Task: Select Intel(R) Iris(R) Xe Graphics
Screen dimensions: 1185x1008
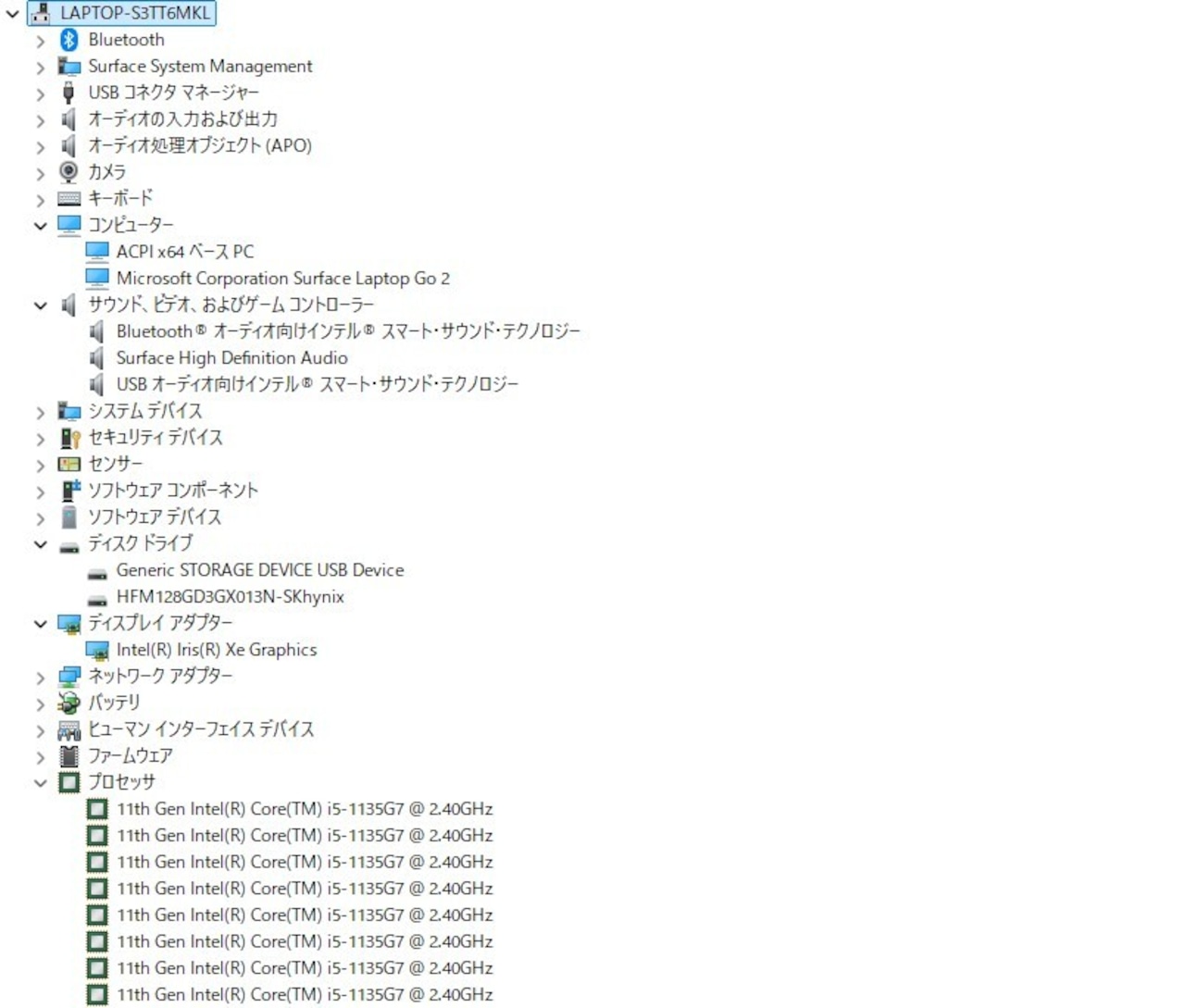Action: point(217,650)
